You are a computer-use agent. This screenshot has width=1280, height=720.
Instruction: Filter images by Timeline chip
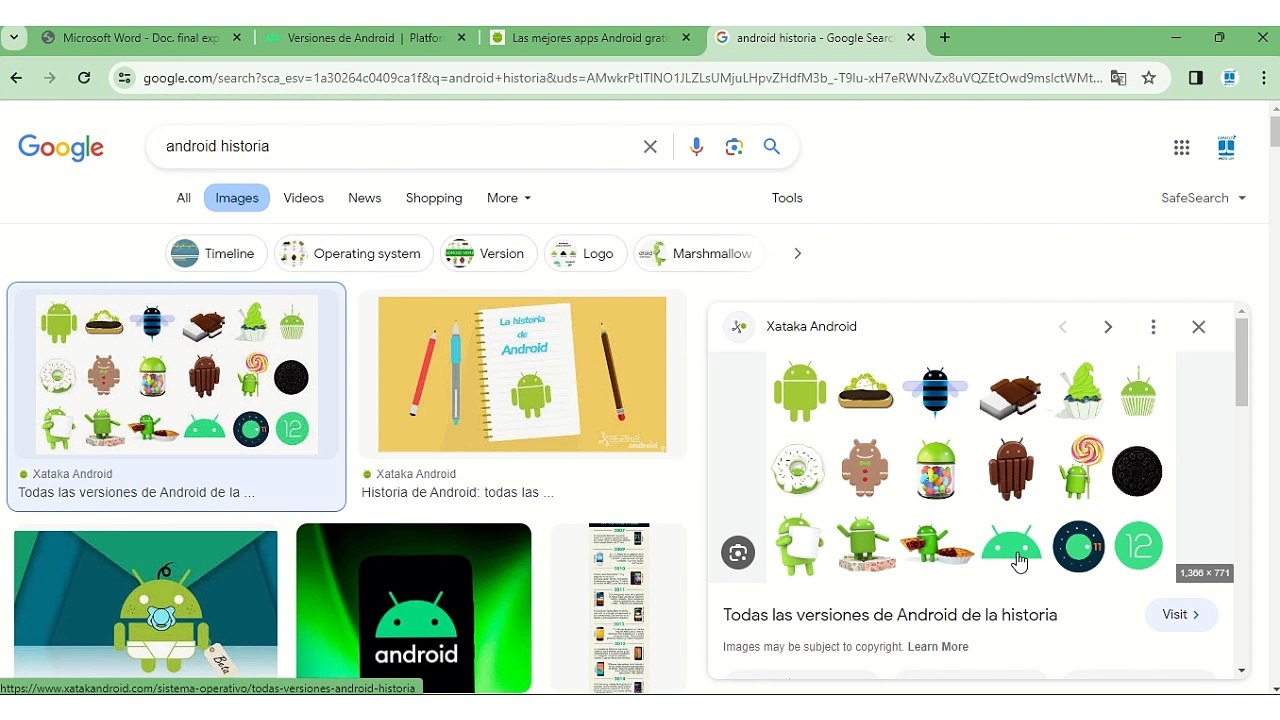pyautogui.click(x=216, y=254)
